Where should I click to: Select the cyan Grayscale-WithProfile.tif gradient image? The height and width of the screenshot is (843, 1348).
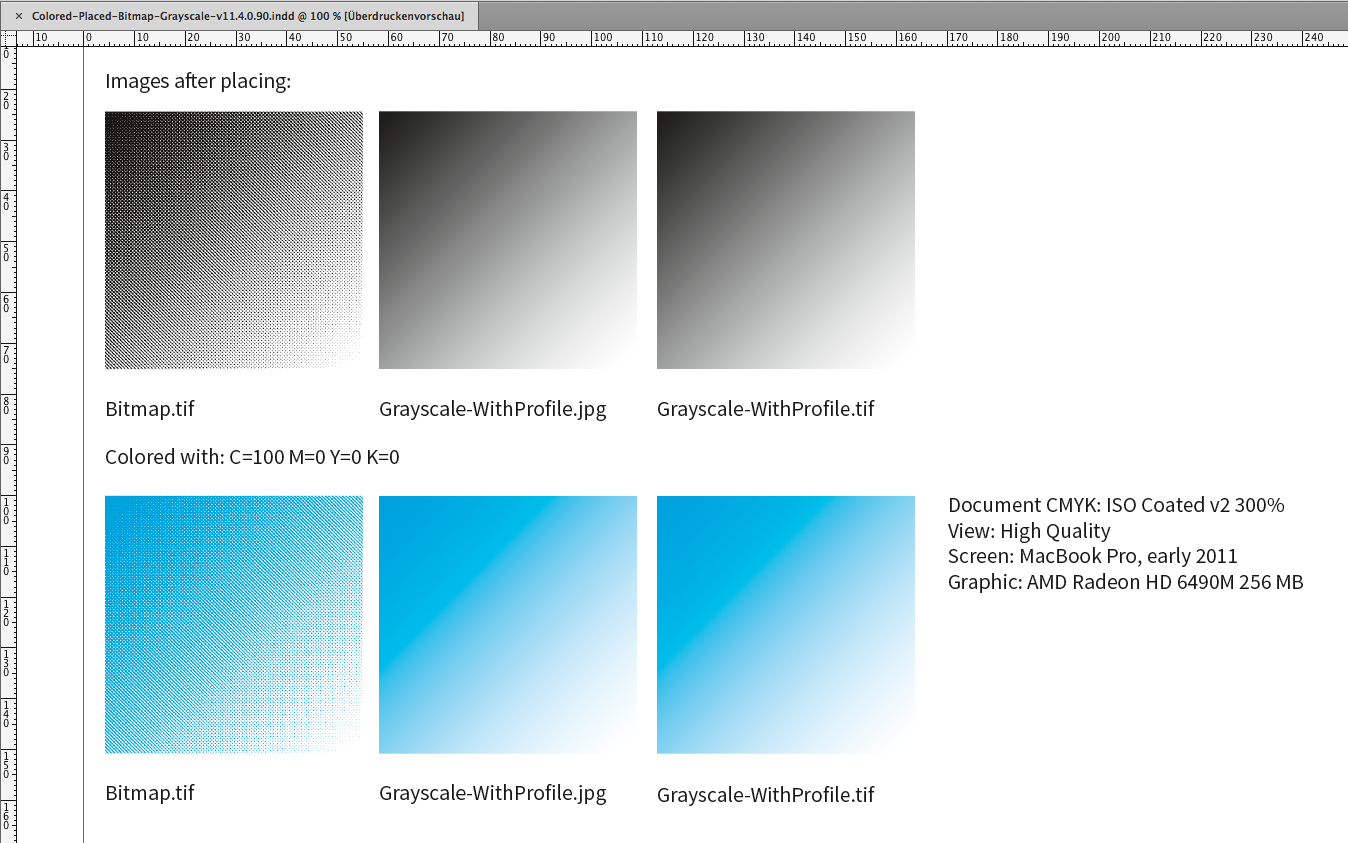pos(786,624)
